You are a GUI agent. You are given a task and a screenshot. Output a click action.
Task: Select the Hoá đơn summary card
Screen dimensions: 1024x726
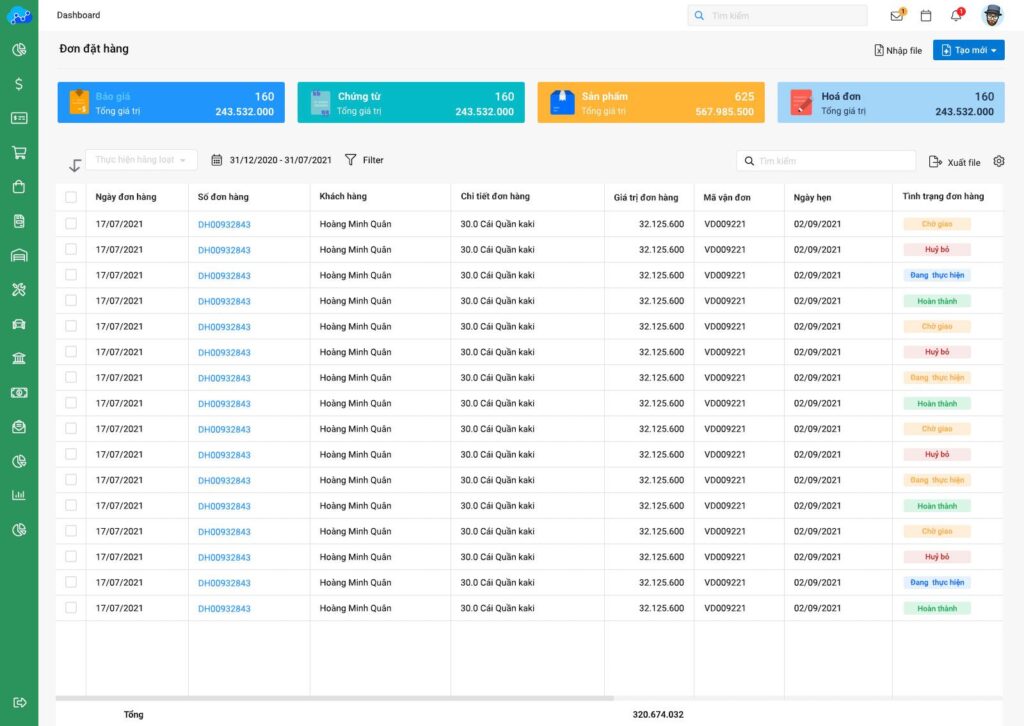[890, 103]
